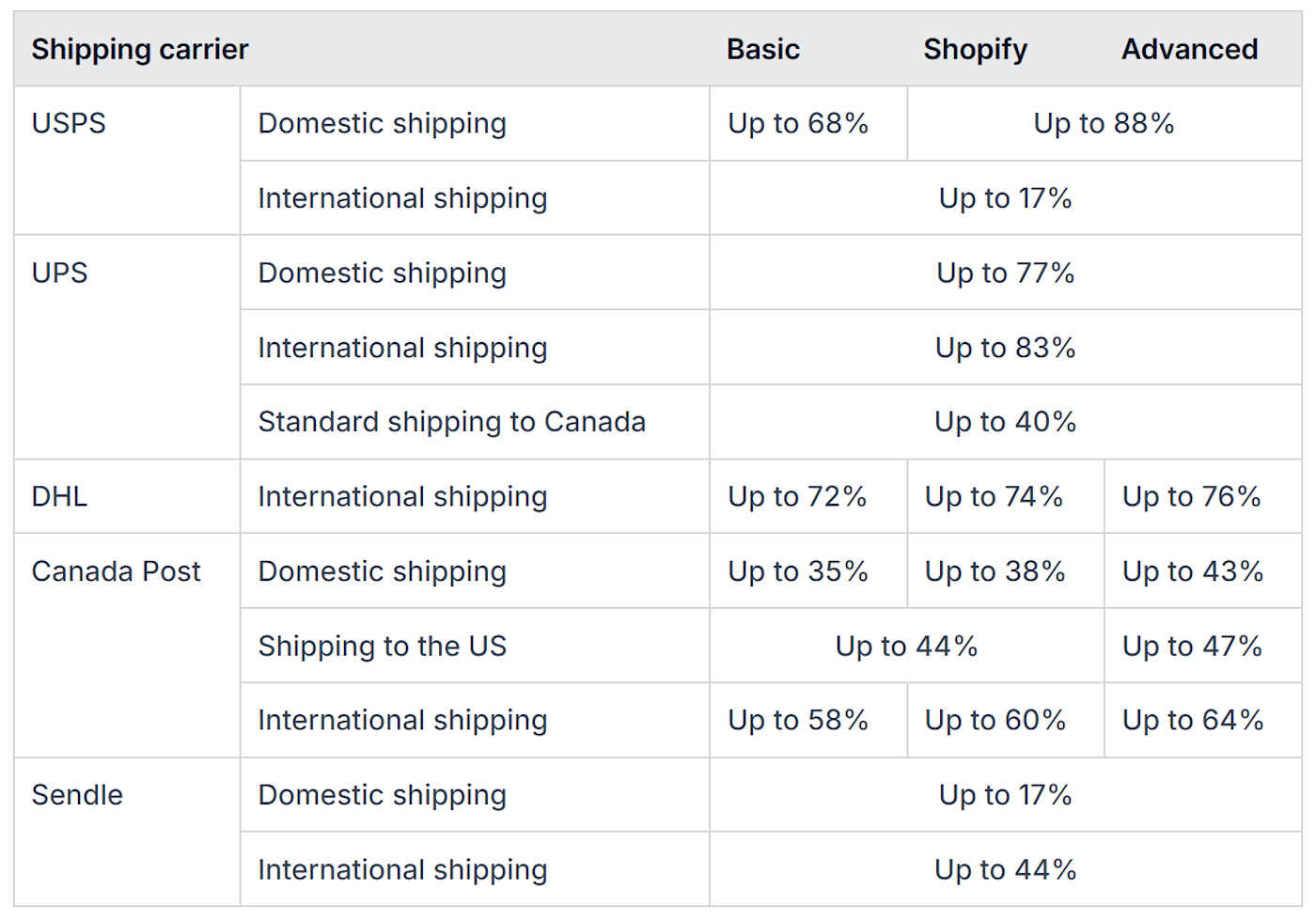The width and height of the screenshot is (1316, 921).
Task: Select the Up to 77% cell
Action: 1005,273
